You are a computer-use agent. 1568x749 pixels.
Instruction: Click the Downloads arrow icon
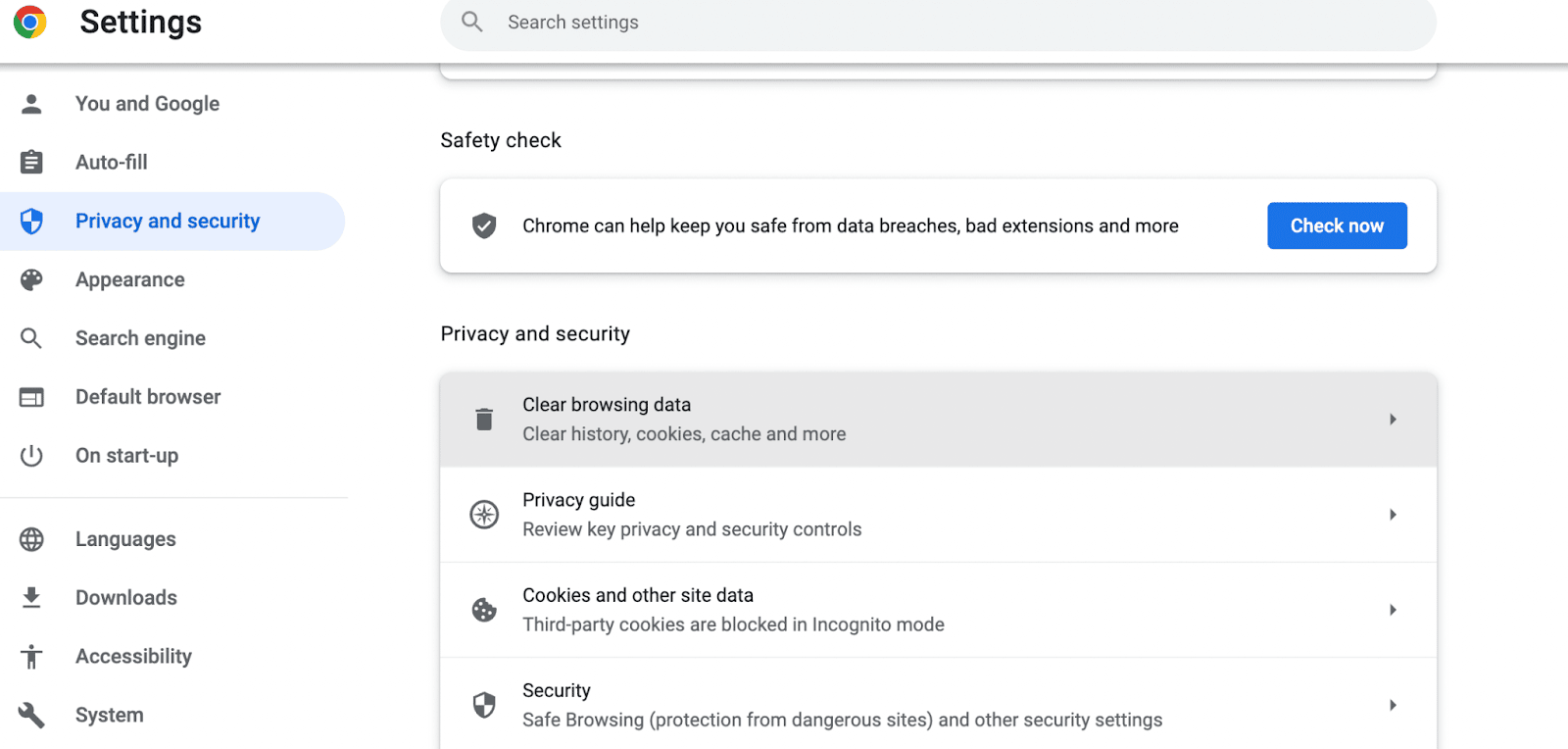point(32,597)
